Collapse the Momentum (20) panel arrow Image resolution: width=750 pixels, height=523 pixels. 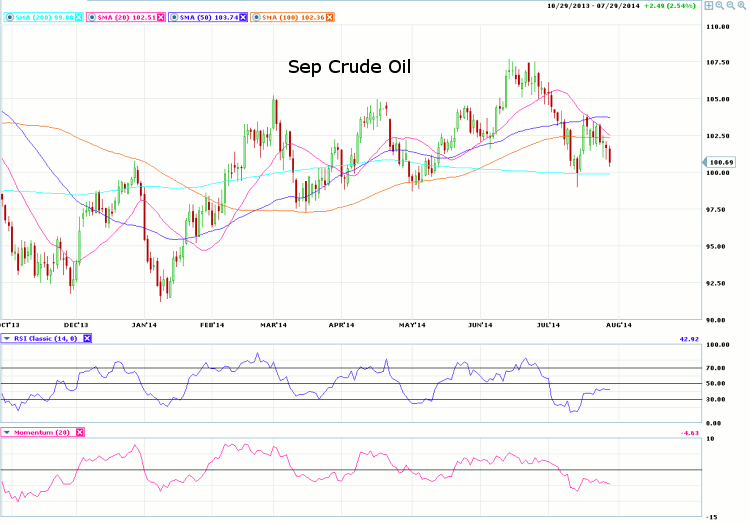(x=8, y=432)
